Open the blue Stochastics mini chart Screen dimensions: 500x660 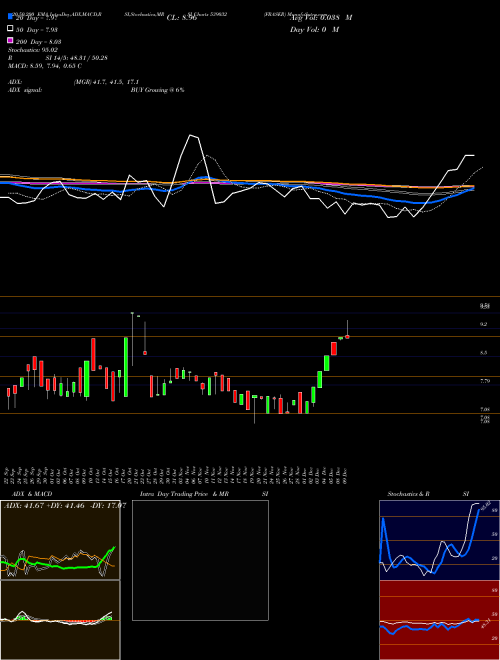pyautogui.click(x=439, y=540)
